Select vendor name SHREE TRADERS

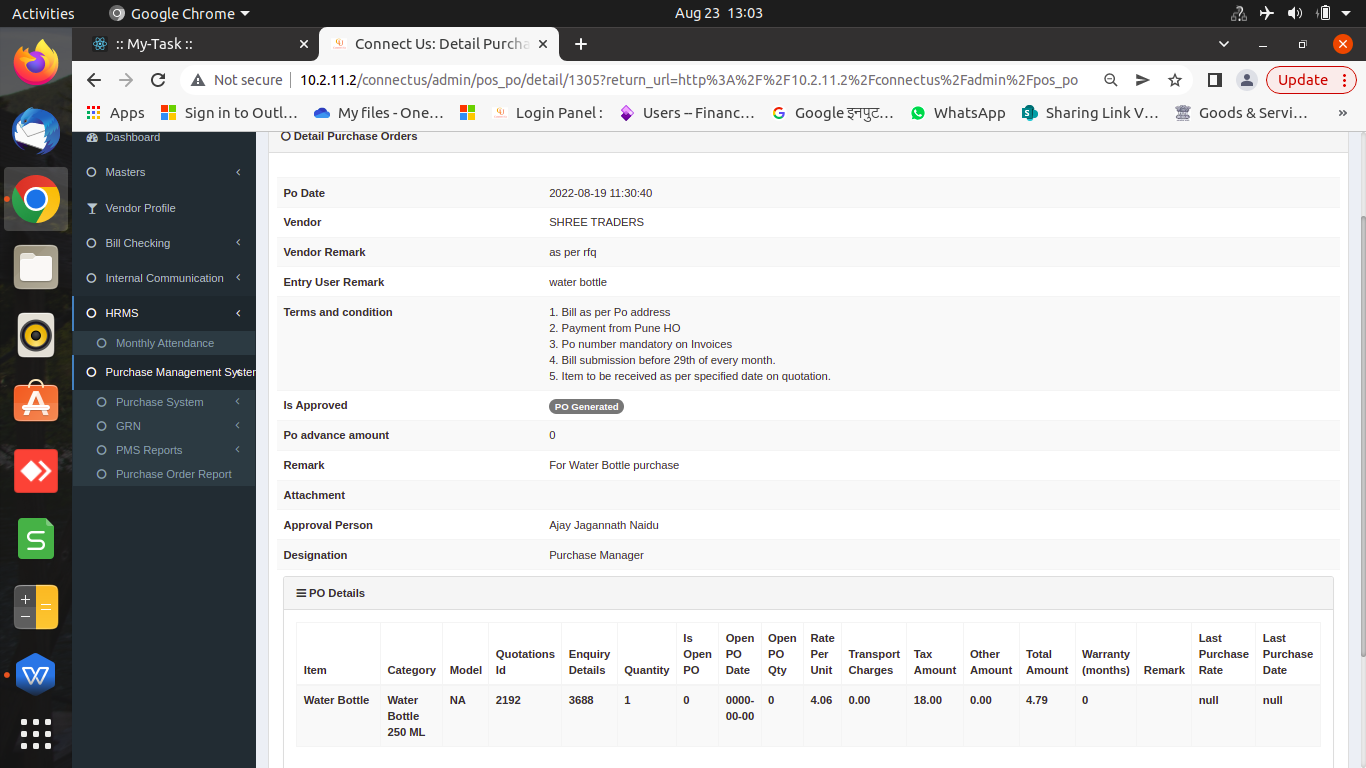tap(596, 222)
